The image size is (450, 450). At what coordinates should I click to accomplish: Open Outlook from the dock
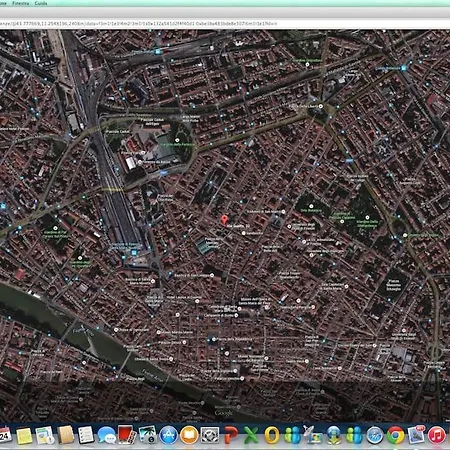coord(272,435)
